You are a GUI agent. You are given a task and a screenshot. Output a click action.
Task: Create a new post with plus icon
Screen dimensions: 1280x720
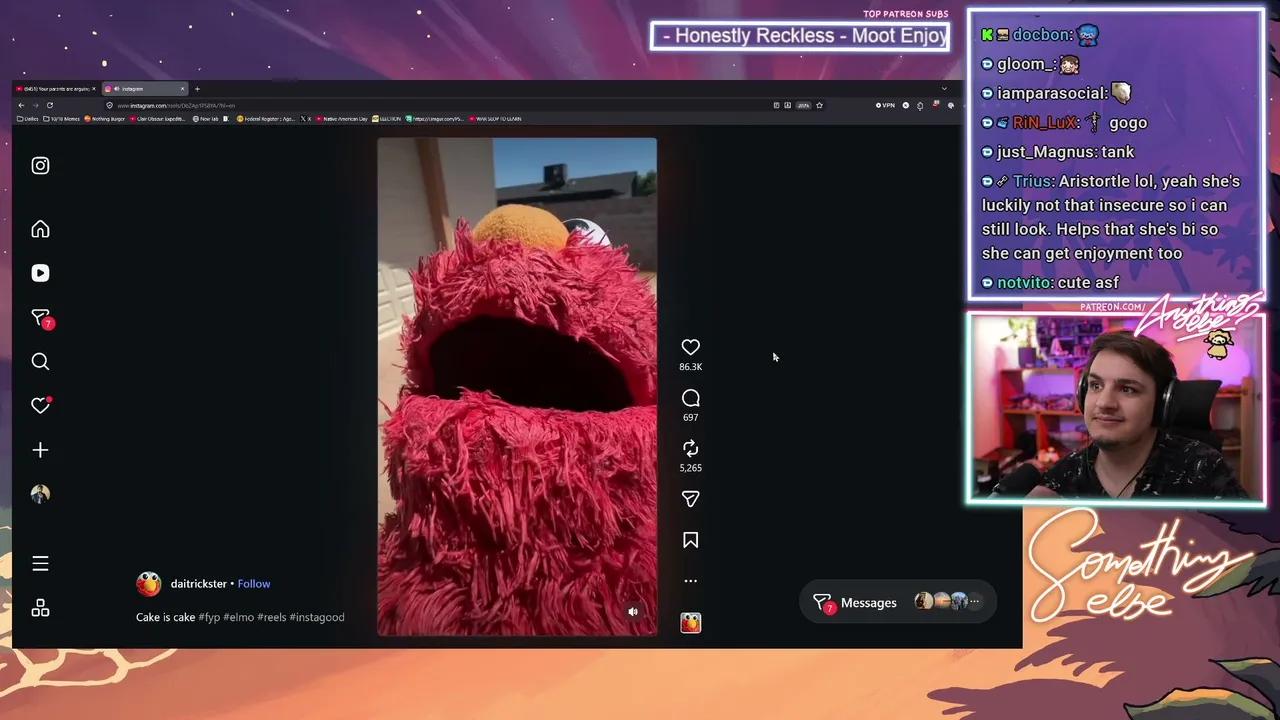coord(40,450)
